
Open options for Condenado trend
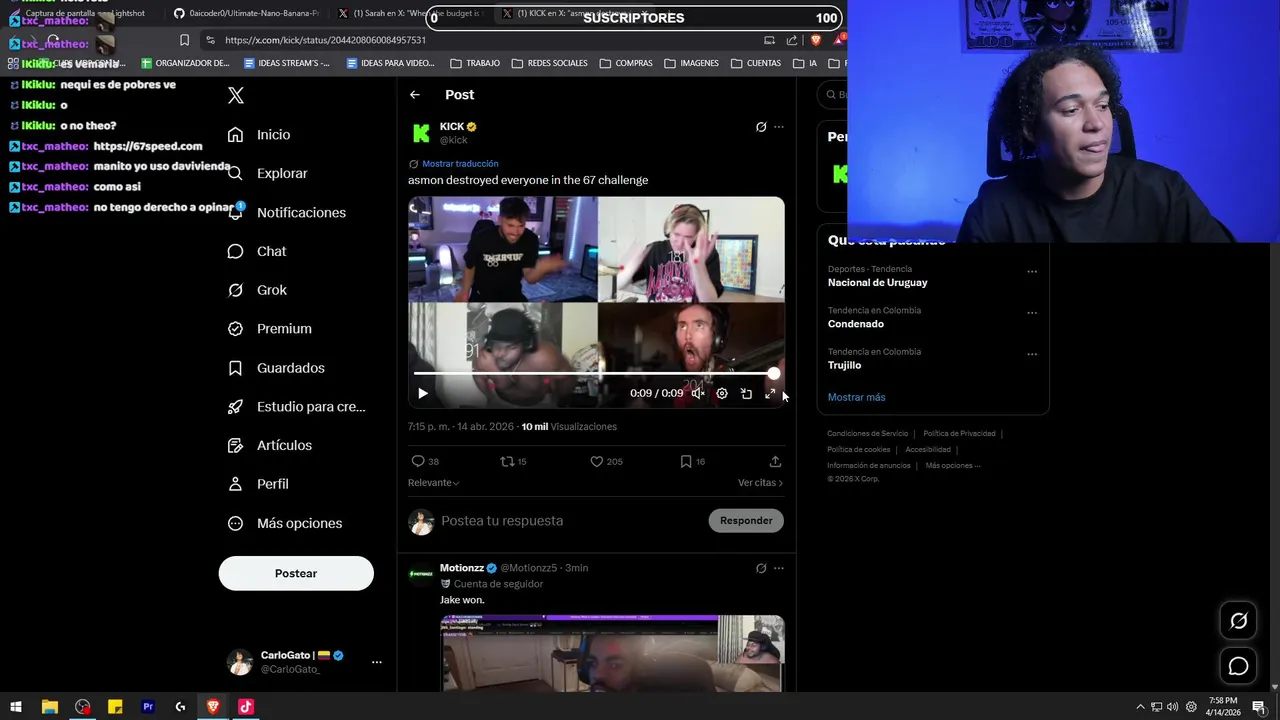pyautogui.click(x=1032, y=313)
